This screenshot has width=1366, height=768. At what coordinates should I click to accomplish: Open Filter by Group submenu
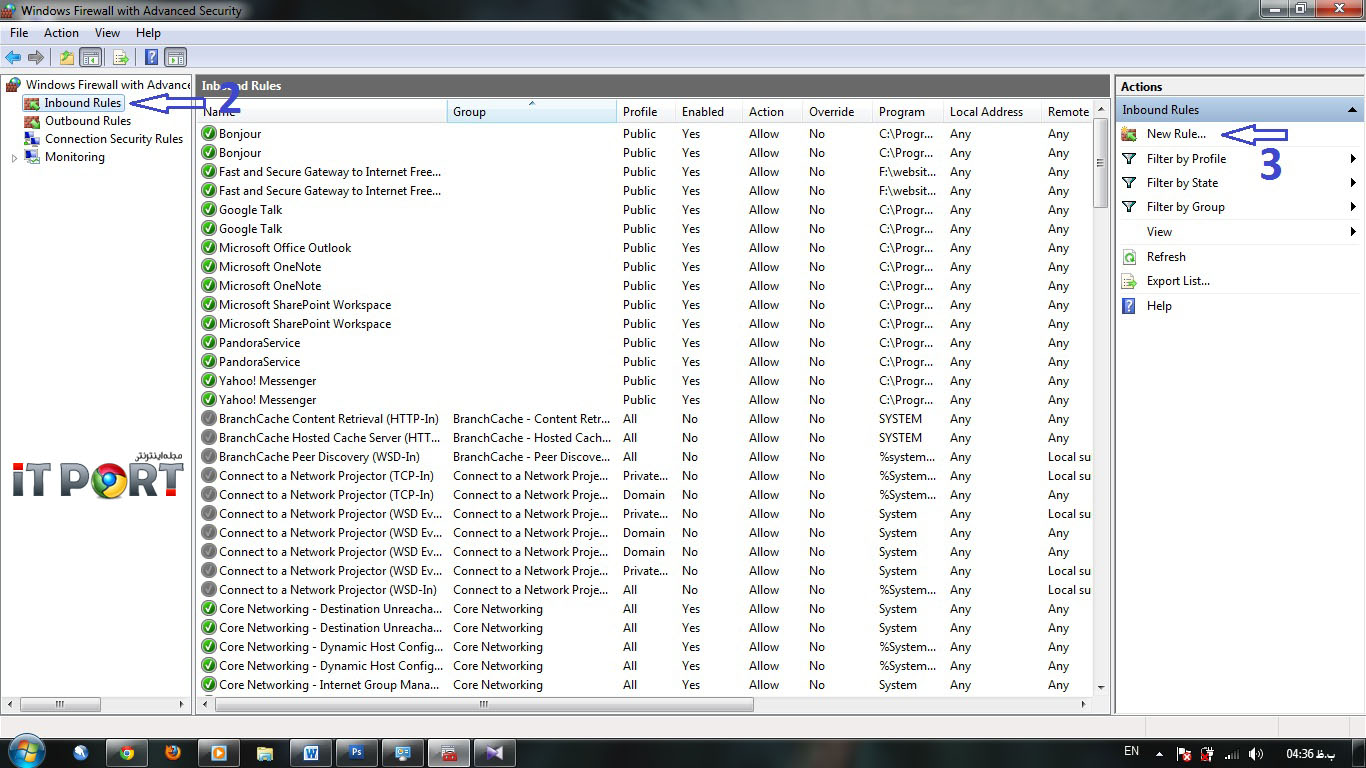pyautogui.click(x=1239, y=207)
